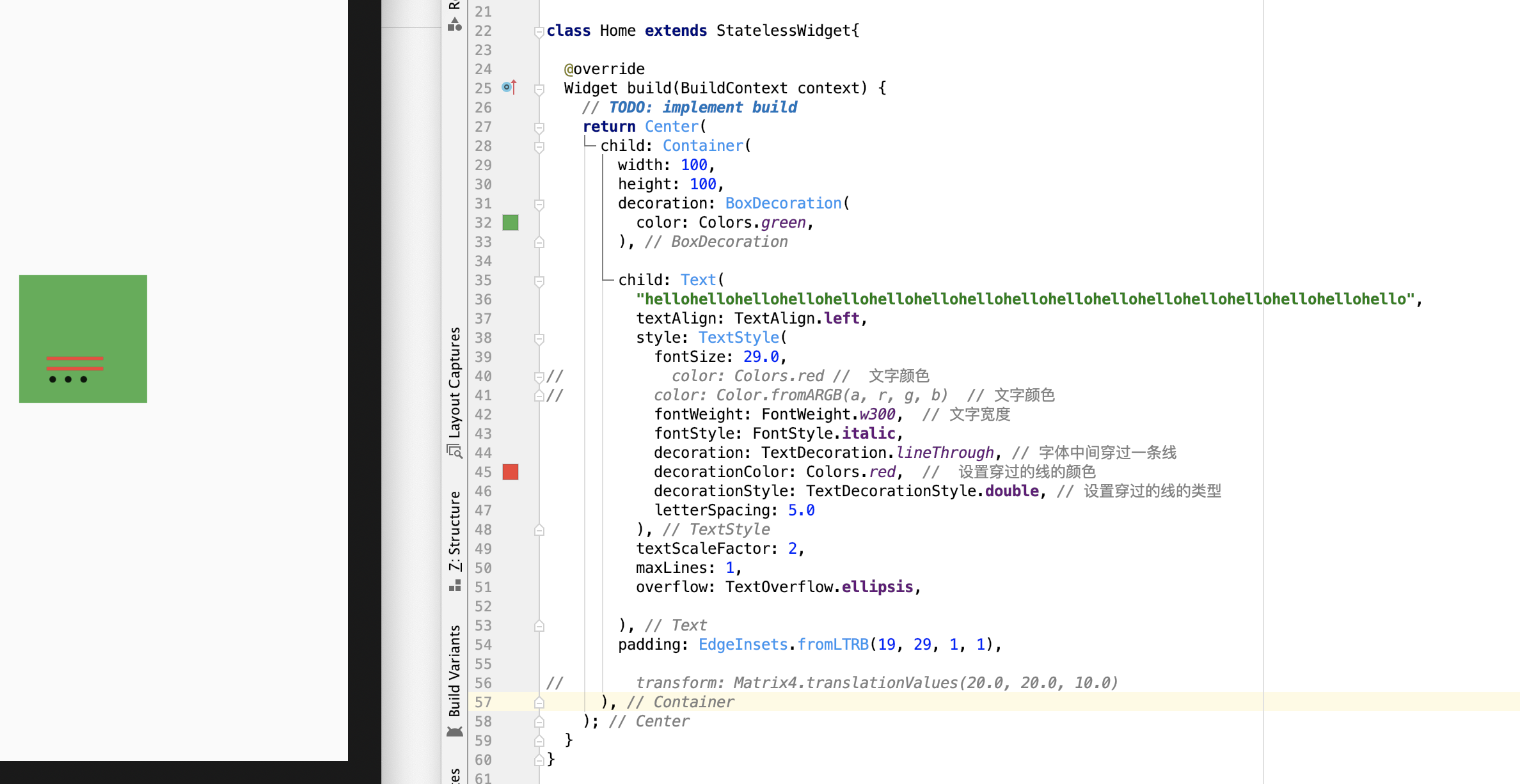Screen dimensions: 1520x784
Task: Open the Z: Structure tool window
Action: click(x=454, y=531)
